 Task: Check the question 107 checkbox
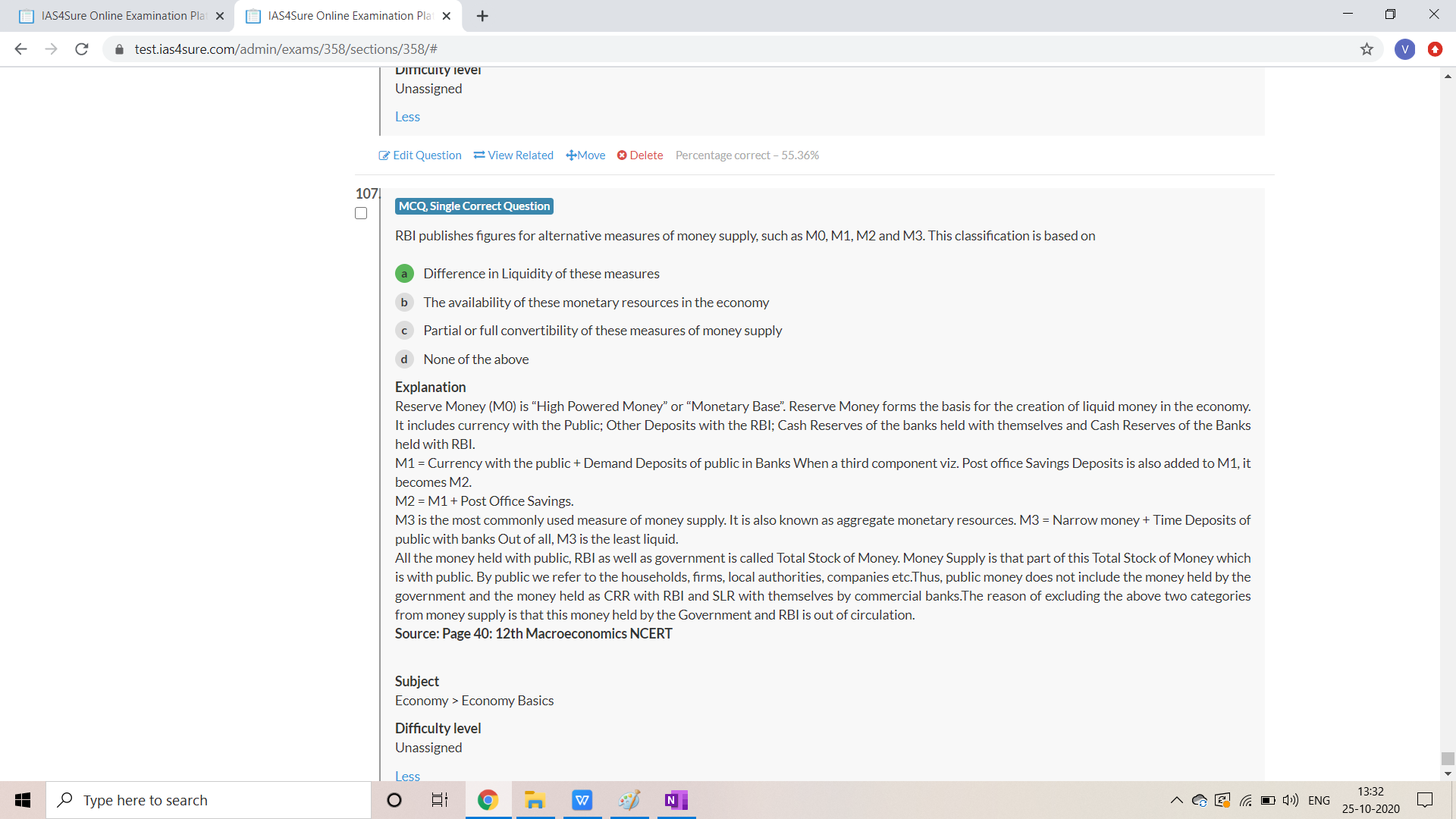[x=361, y=213]
